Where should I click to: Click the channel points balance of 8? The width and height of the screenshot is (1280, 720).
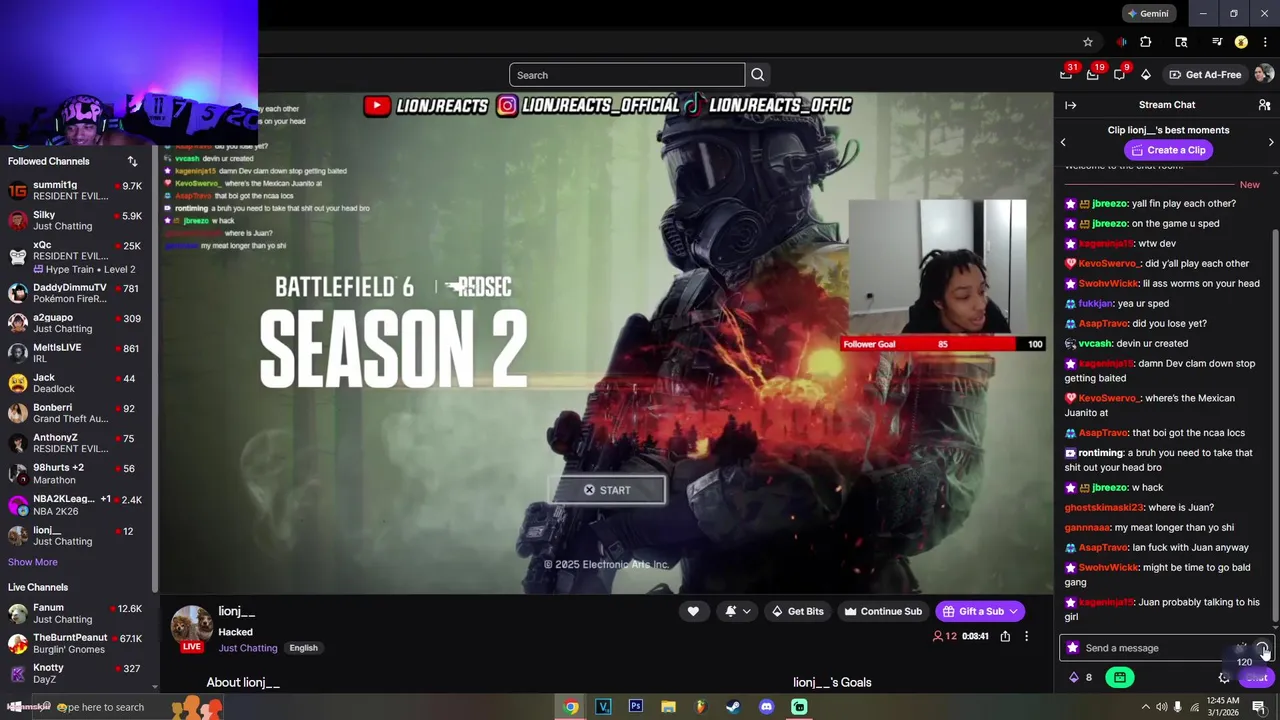(1081, 677)
